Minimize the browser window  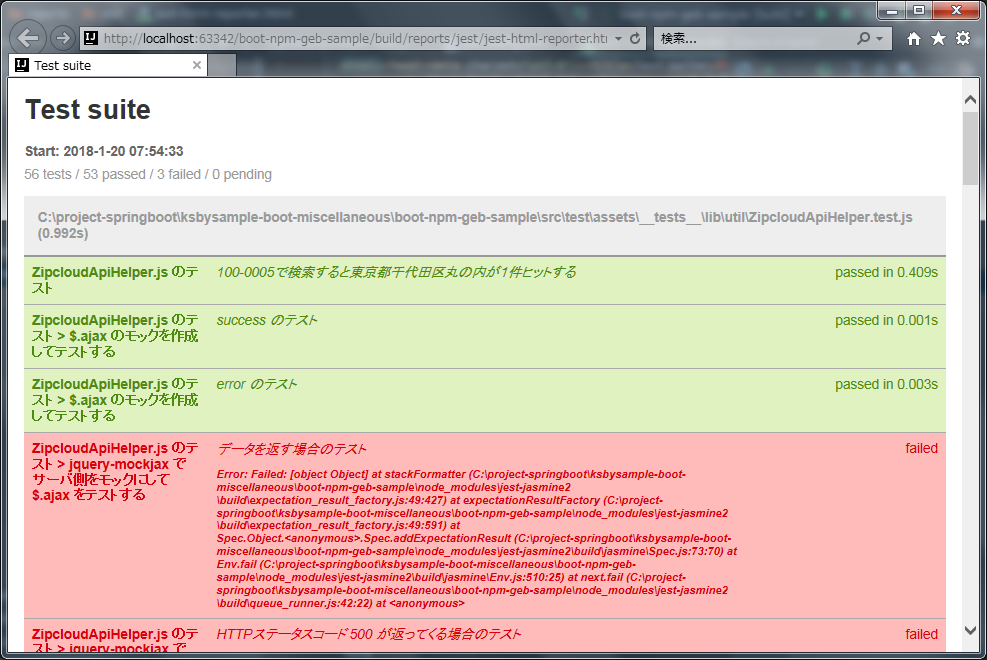tap(892, 10)
